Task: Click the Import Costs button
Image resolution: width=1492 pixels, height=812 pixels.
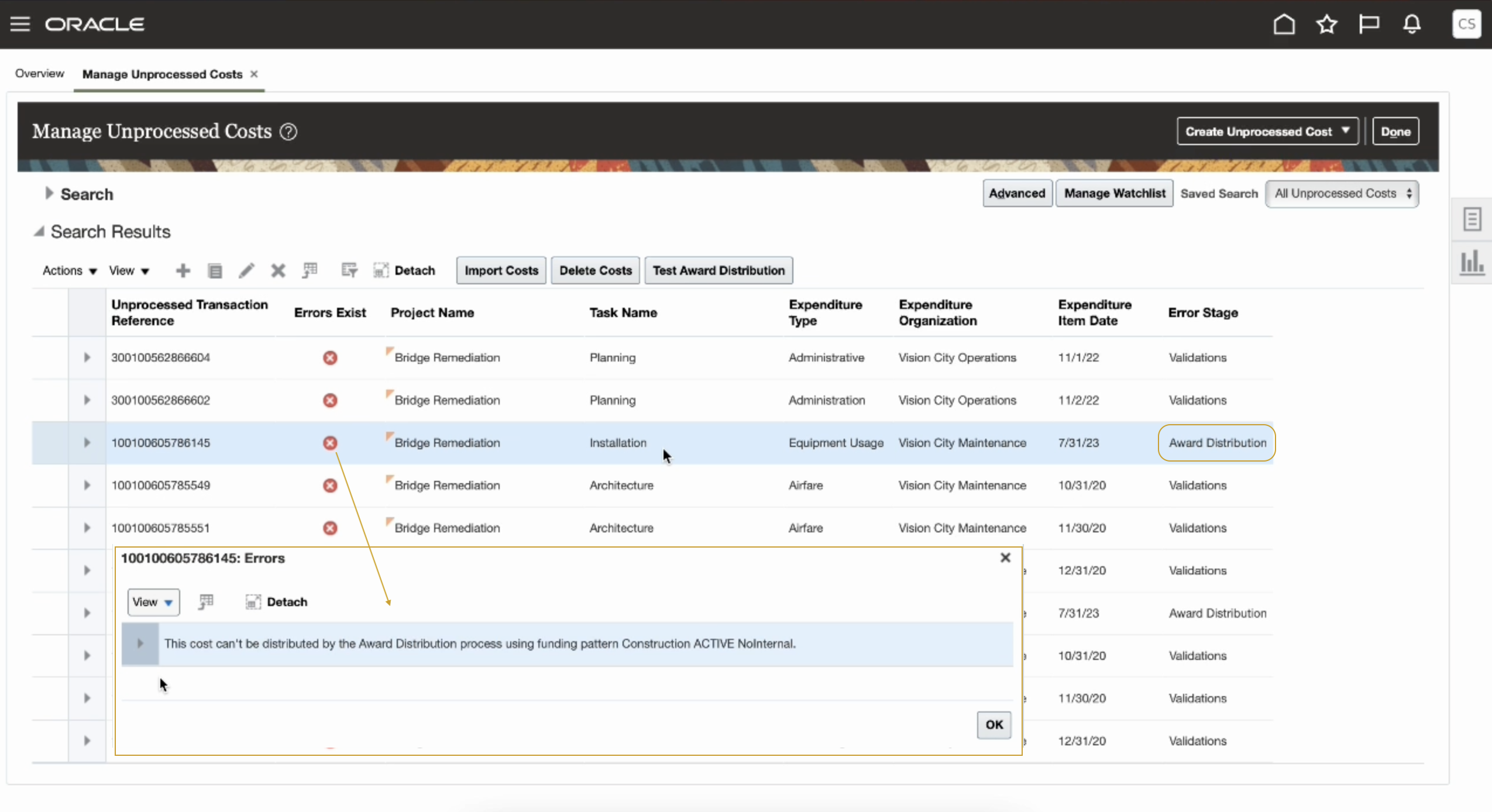Action: (501, 270)
